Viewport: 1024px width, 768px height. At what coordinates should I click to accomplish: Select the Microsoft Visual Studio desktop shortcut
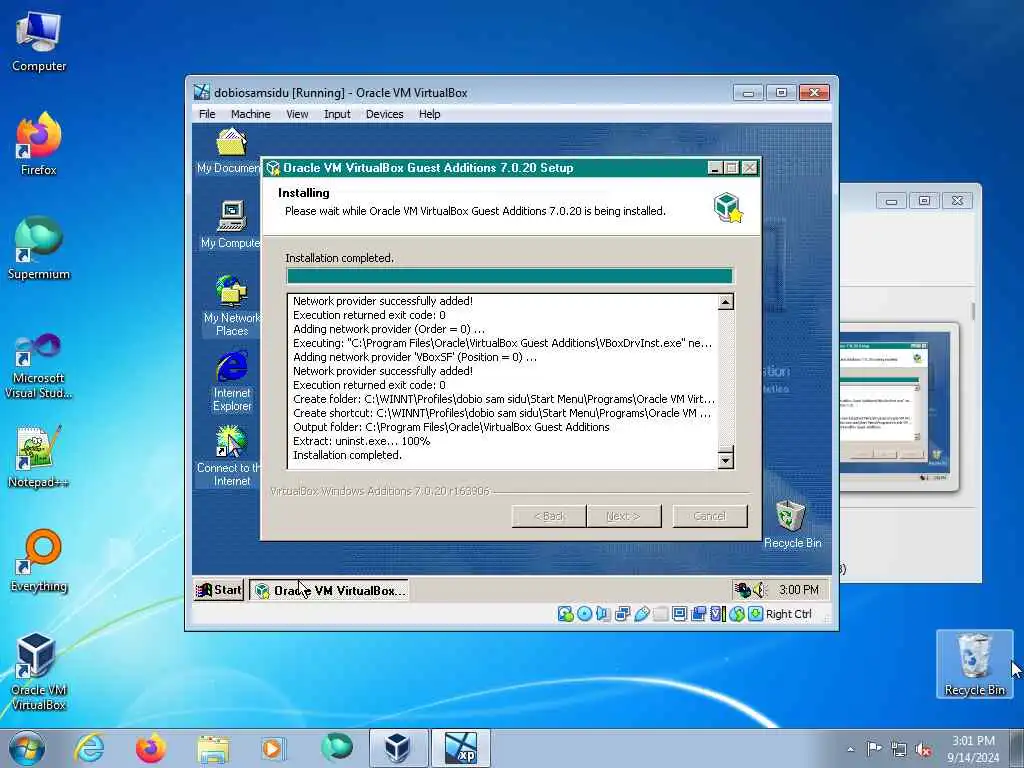tap(39, 366)
